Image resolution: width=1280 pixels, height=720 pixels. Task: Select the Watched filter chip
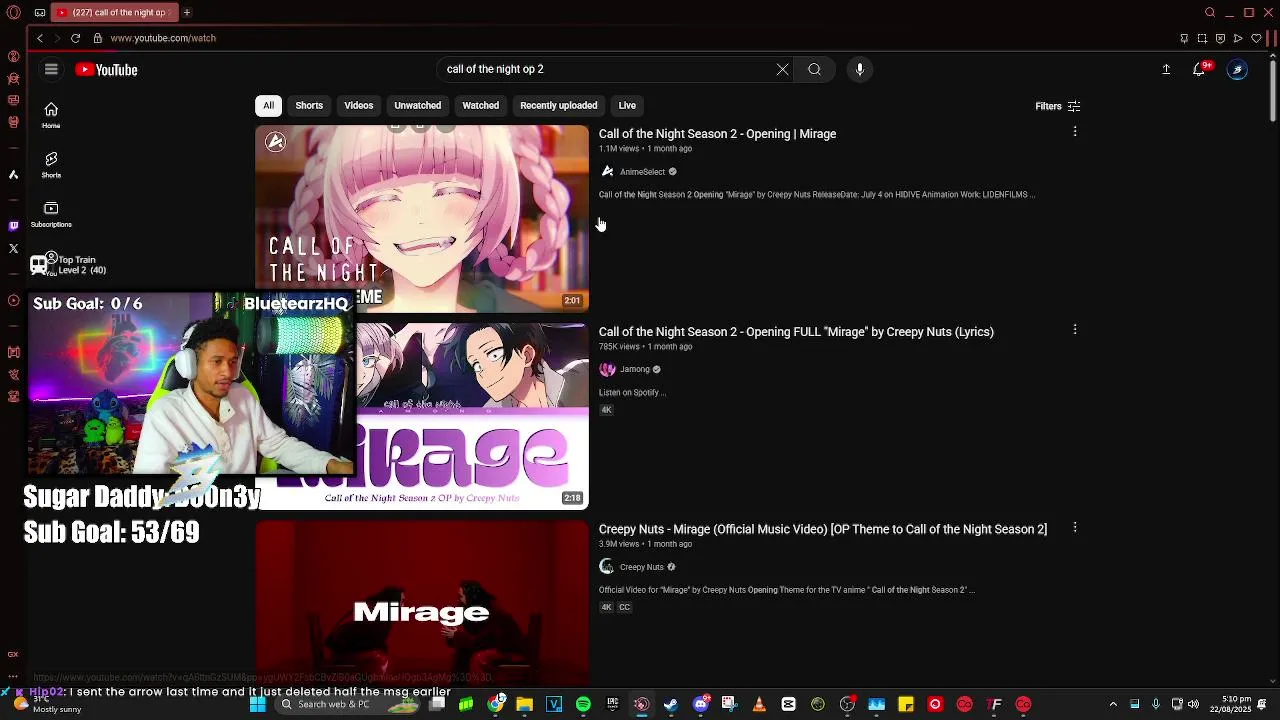(x=480, y=105)
